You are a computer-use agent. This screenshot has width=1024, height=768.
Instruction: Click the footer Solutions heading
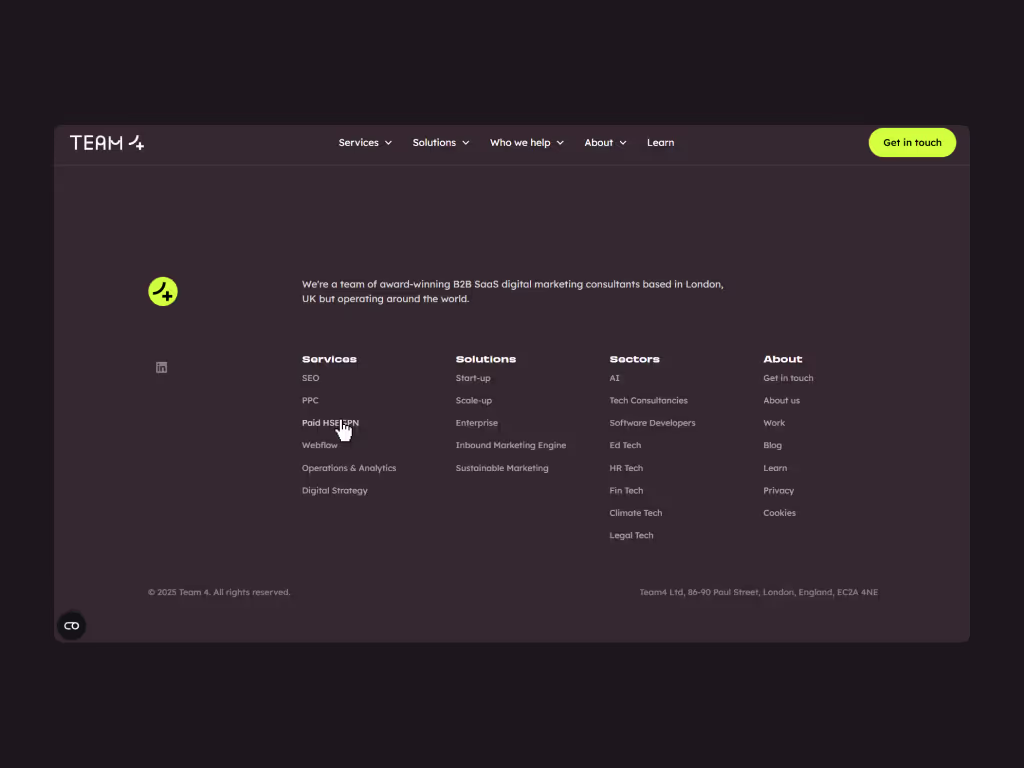486,359
